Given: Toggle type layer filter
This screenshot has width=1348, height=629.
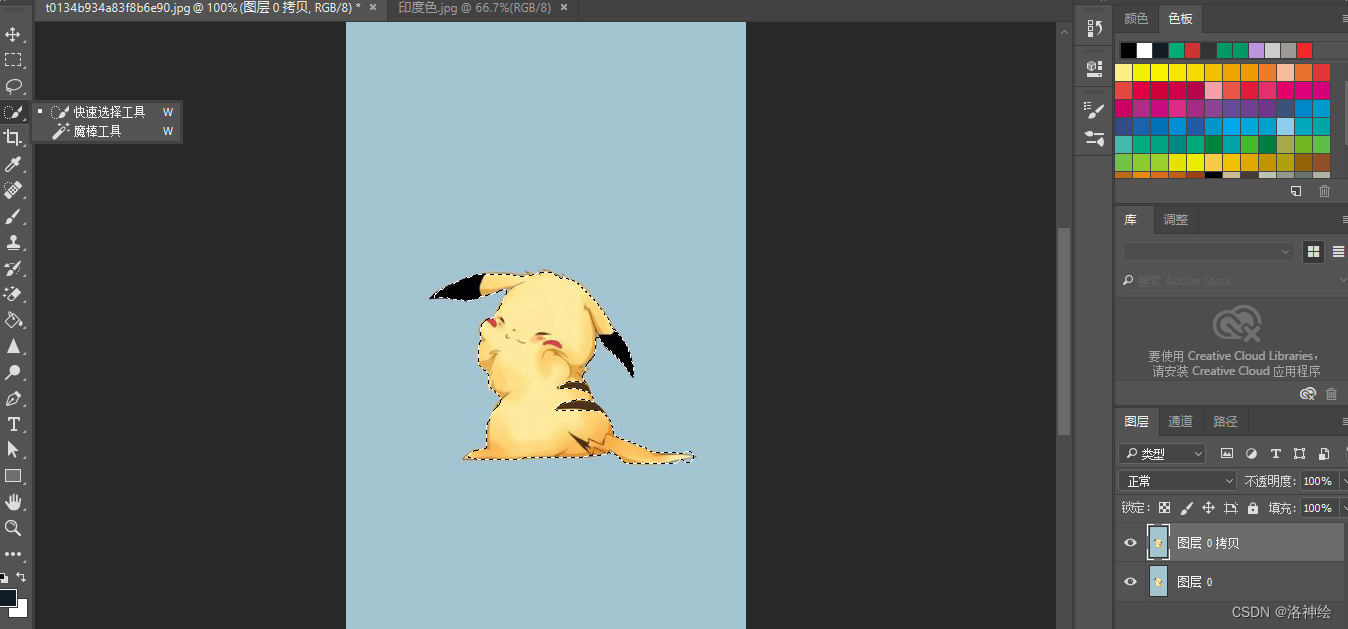Looking at the screenshot, I should [x=1275, y=454].
